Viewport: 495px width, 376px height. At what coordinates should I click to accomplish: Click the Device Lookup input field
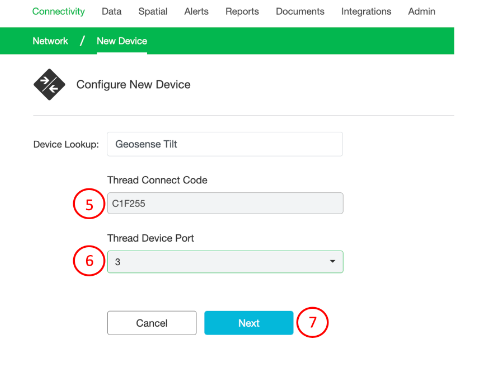(x=225, y=144)
